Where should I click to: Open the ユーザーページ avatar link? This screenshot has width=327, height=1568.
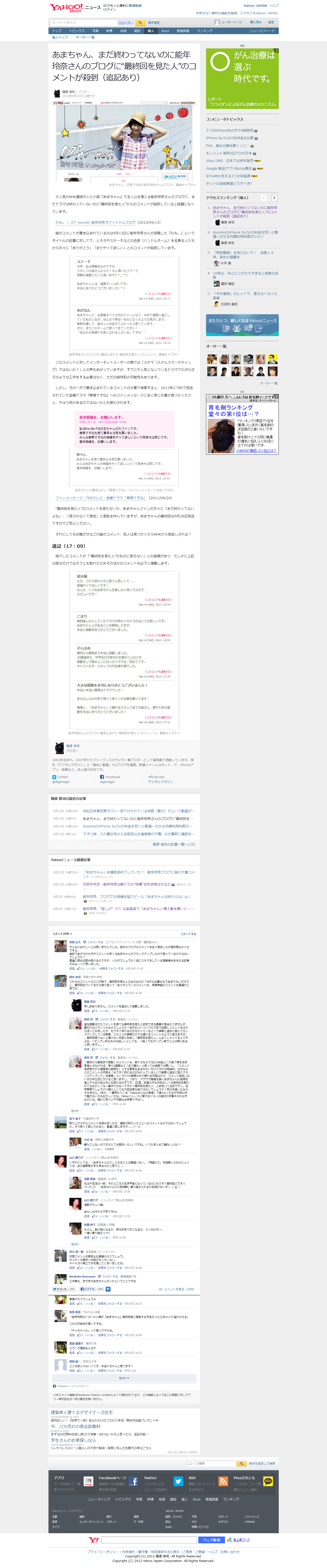(x=228, y=23)
